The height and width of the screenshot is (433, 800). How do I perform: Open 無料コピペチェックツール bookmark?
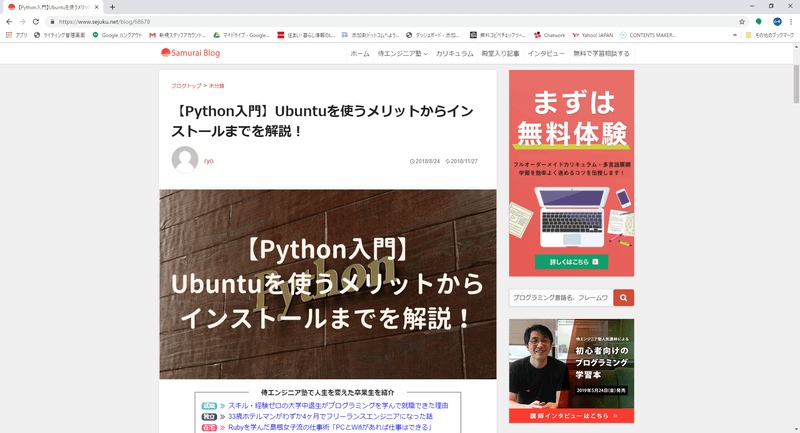click(x=497, y=35)
